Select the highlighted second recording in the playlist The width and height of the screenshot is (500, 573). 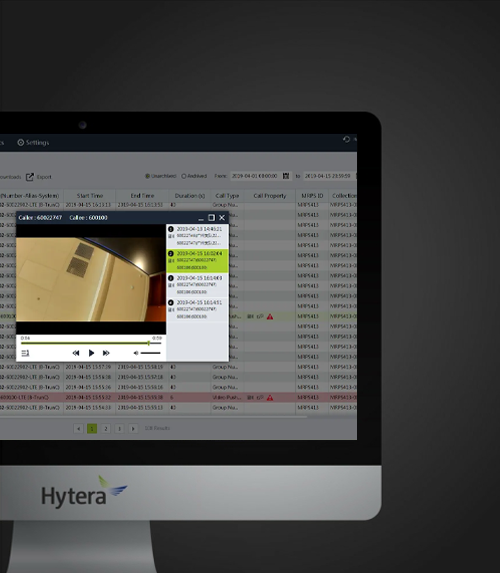click(x=197, y=261)
